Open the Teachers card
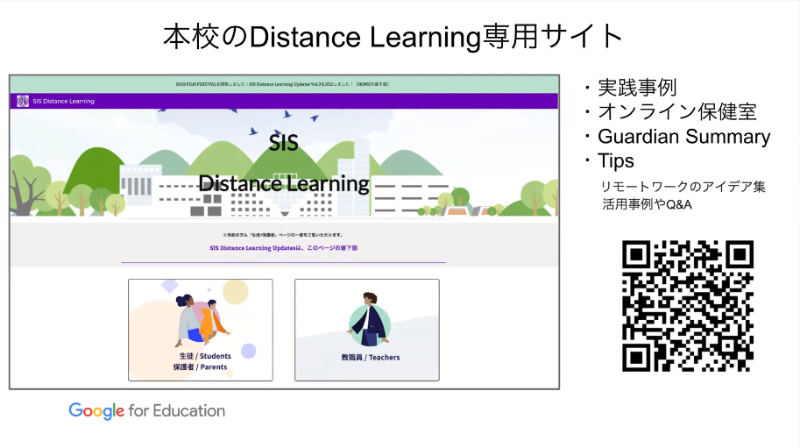Screen dimensions: 800x448 click(x=367, y=330)
